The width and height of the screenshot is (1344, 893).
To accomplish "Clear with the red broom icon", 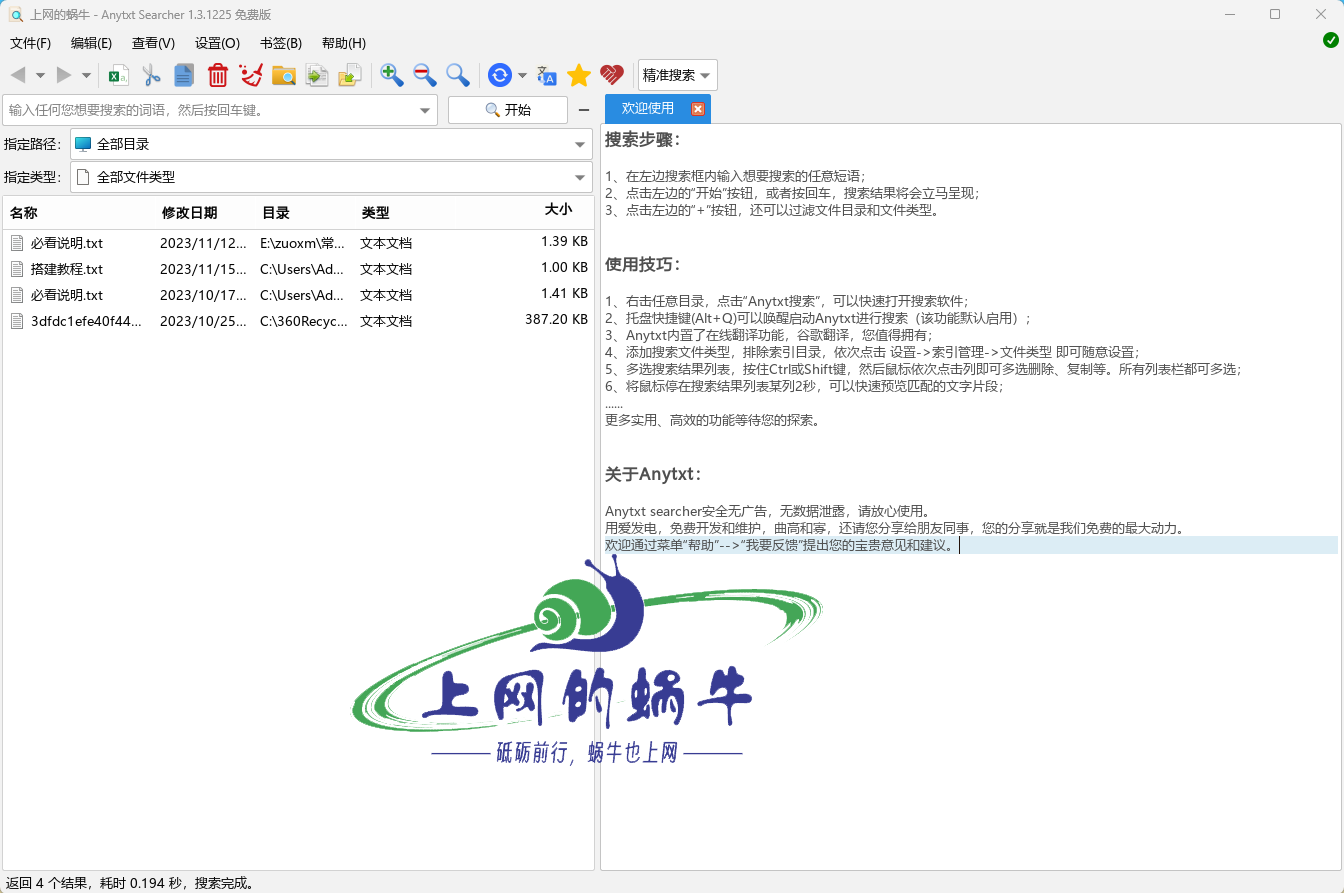I will click(251, 75).
